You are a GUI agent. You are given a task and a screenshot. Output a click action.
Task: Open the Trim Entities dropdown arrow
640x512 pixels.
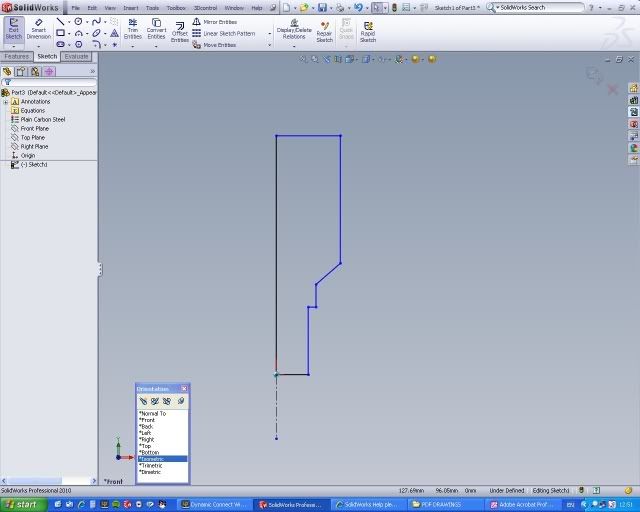[133, 45]
